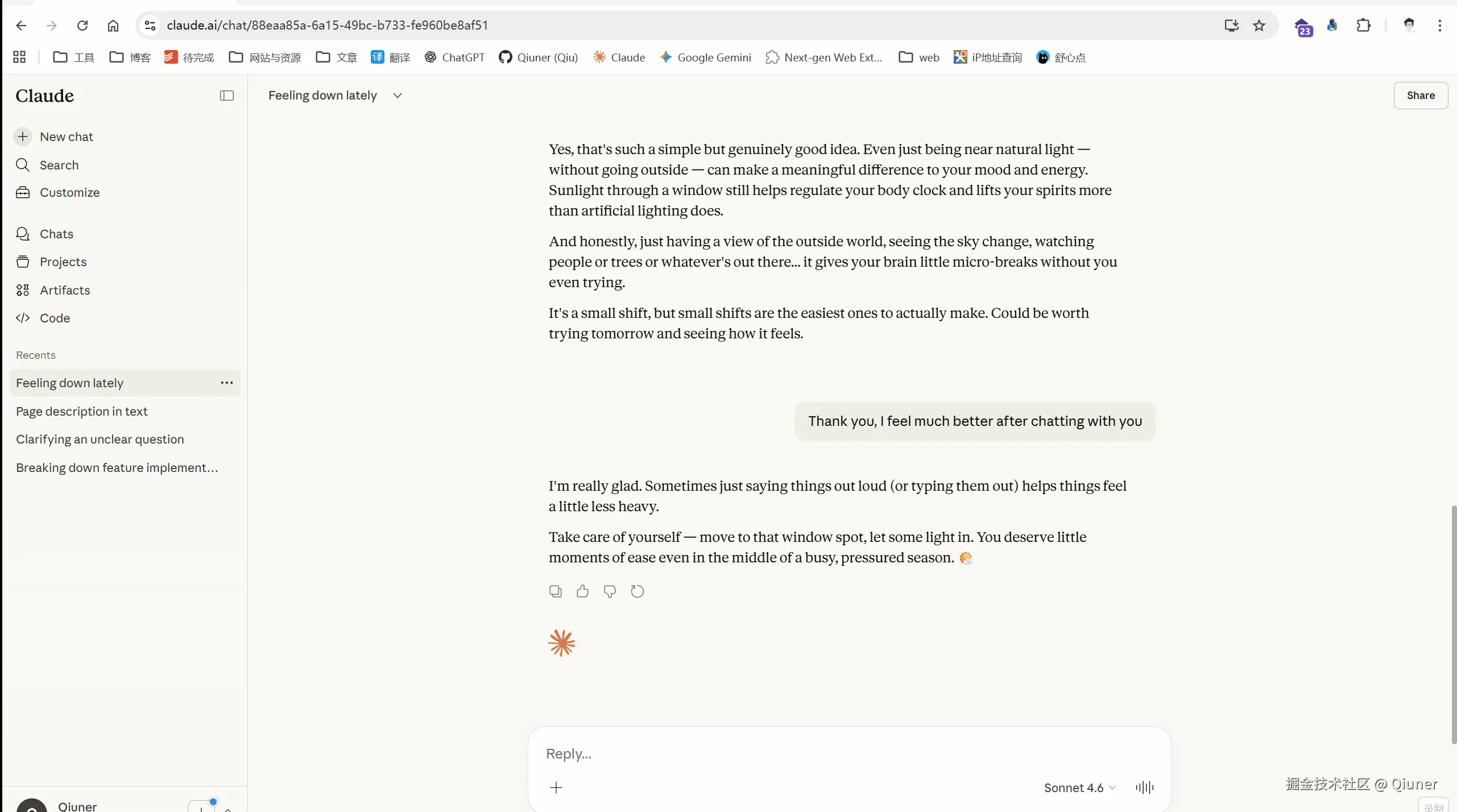Click the Share button
The height and width of the screenshot is (812, 1457).
tap(1421, 96)
